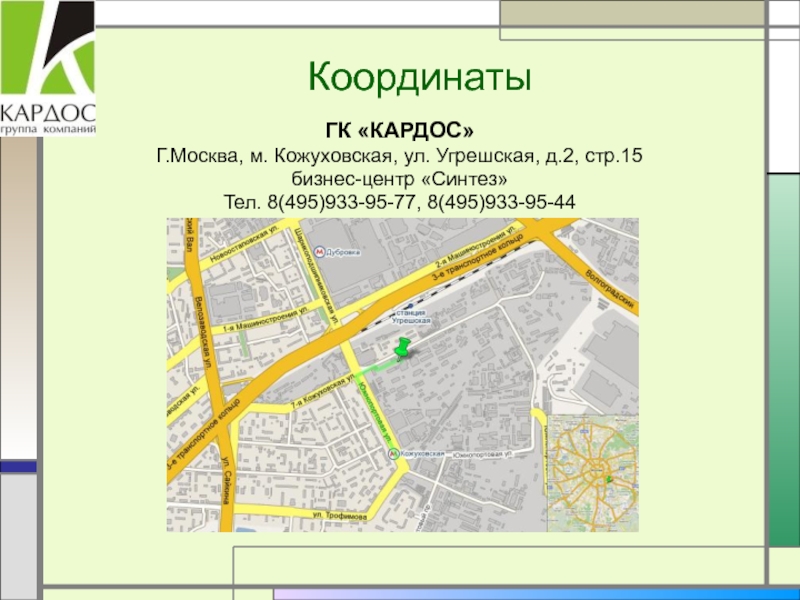800x600 pixels.
Task: Click the Кардос company logo
Action: tap(47, 68)
